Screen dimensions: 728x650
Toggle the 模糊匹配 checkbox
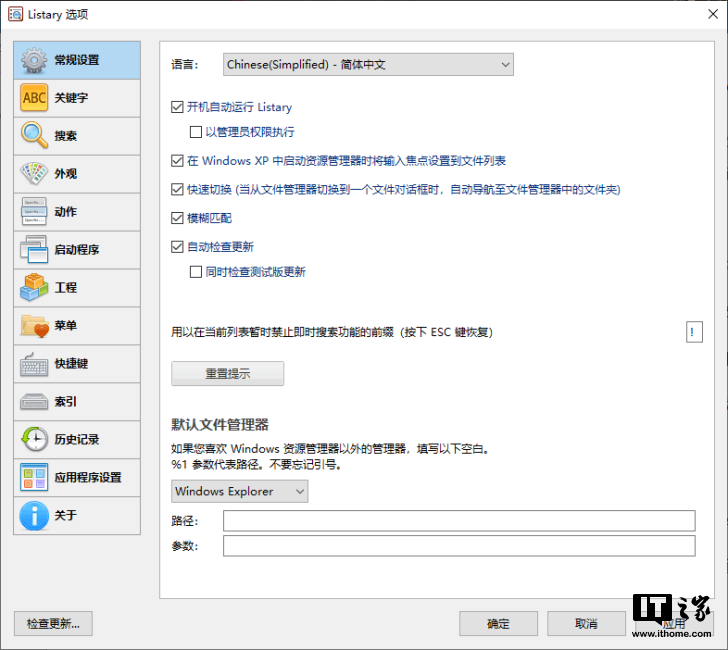tap(177, 218)
